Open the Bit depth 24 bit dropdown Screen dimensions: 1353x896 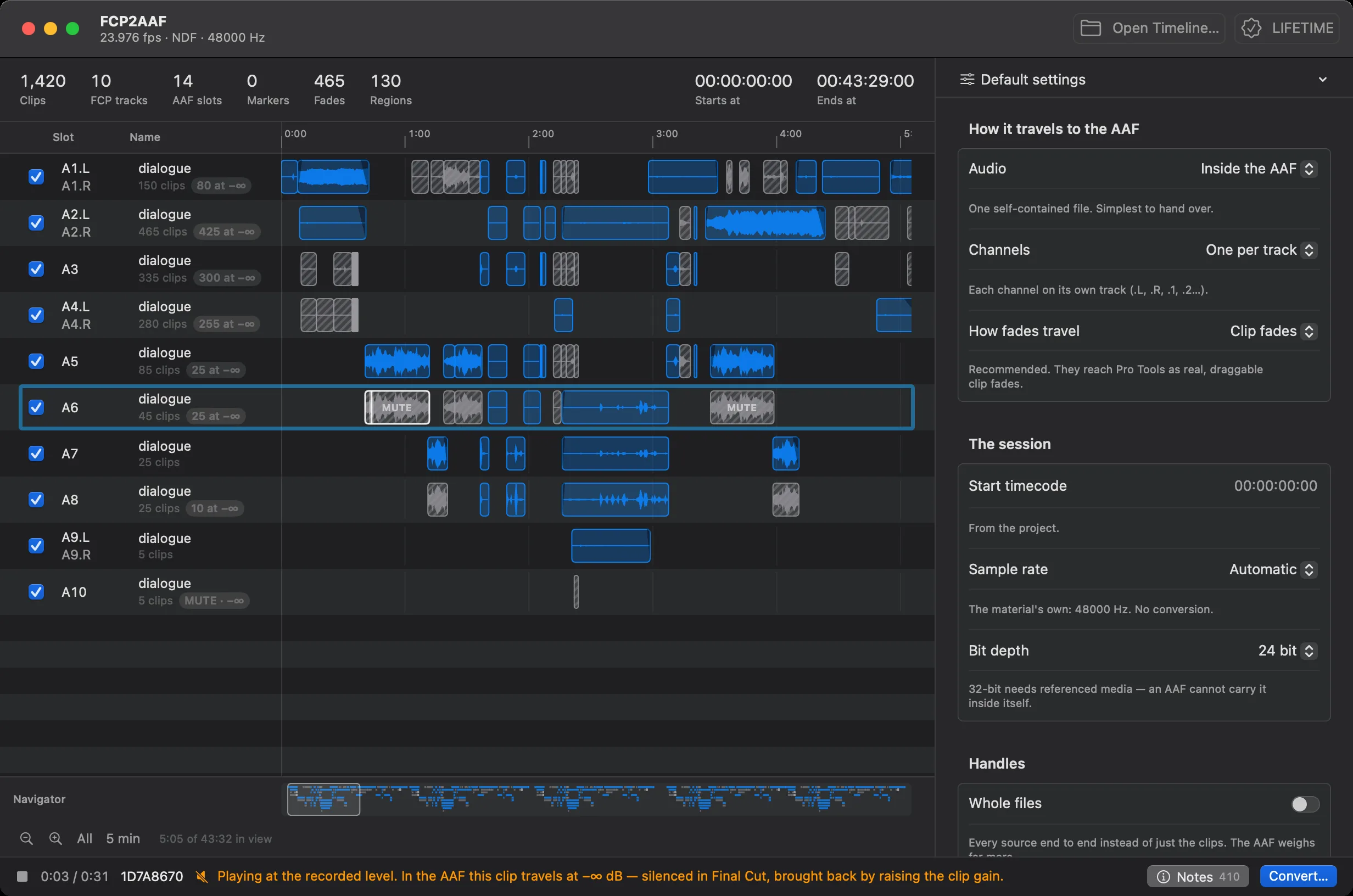coord(1287,650)
